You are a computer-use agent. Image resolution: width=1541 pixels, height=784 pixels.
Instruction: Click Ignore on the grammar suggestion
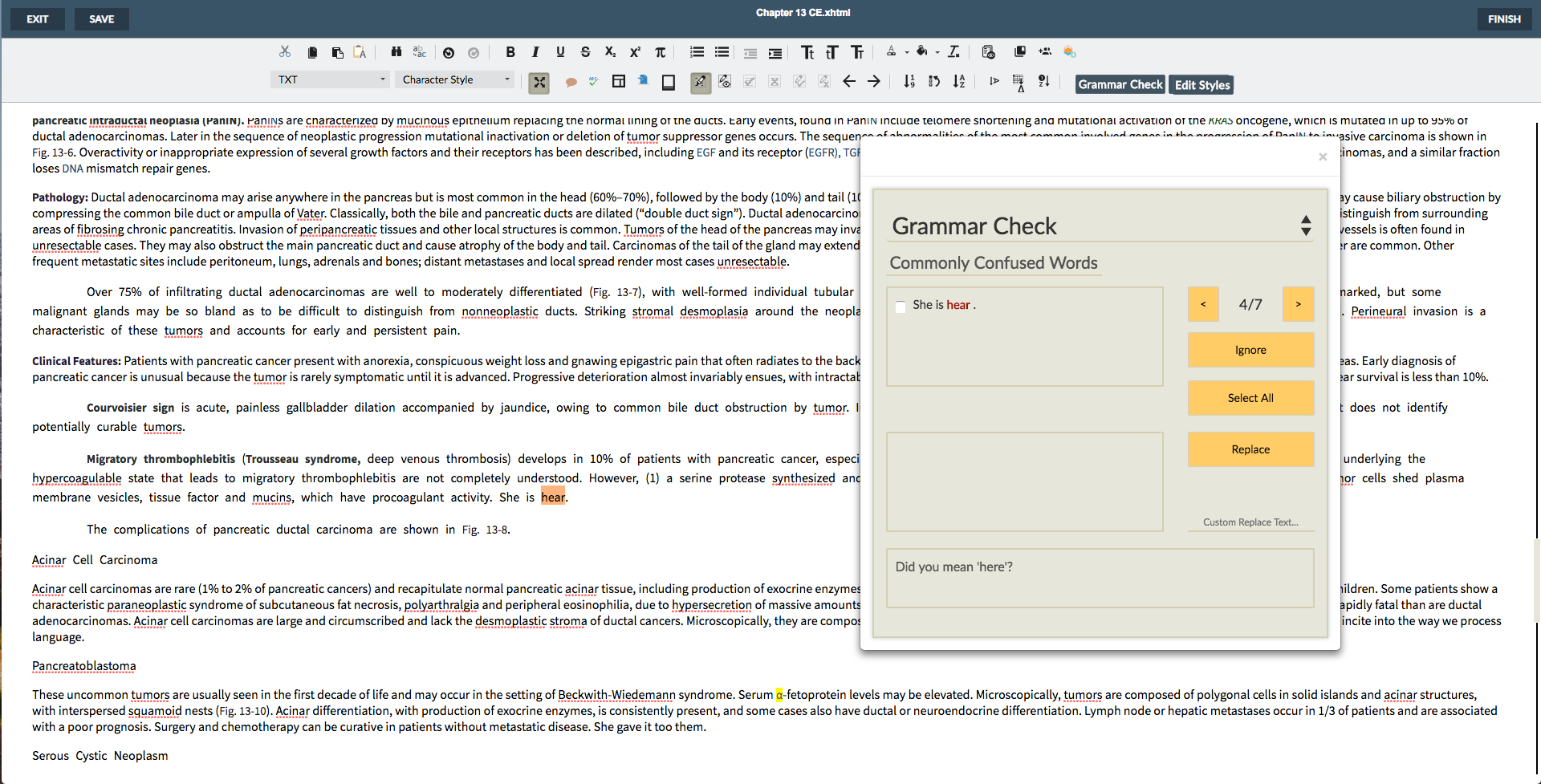pyautogui.click(x=1250, y=350)
